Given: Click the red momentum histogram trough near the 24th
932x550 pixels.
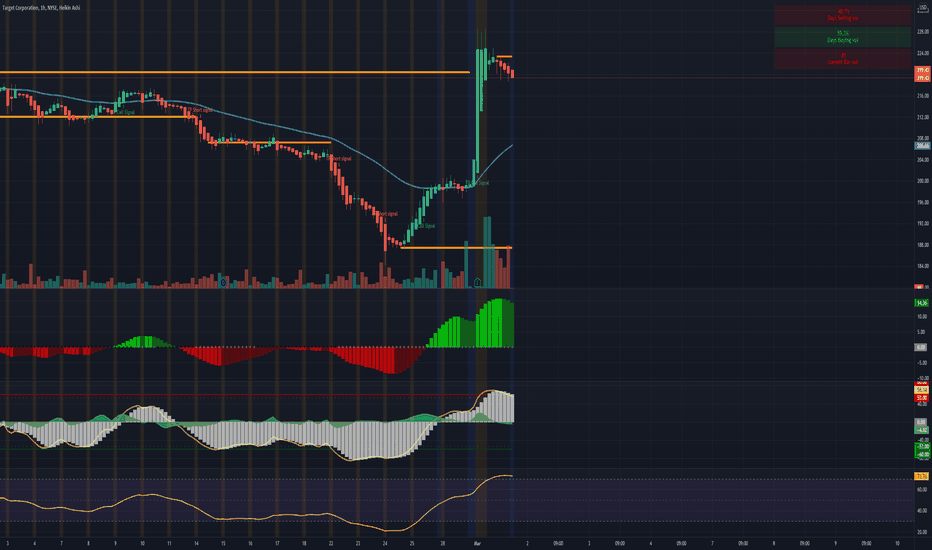Looking at the screenshot, I should (391, 360).
